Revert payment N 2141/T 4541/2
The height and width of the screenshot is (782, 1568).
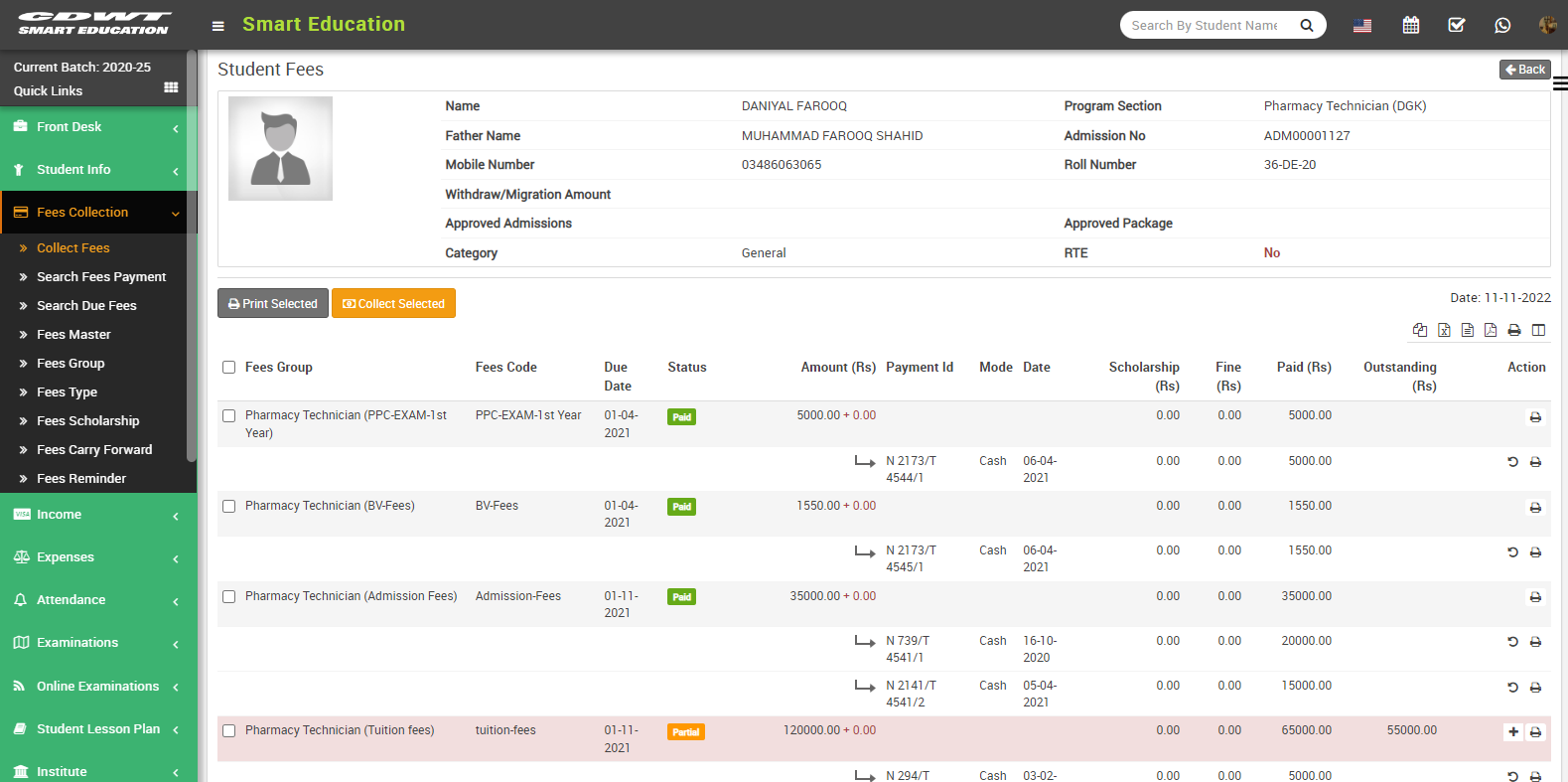point(1512,688)
